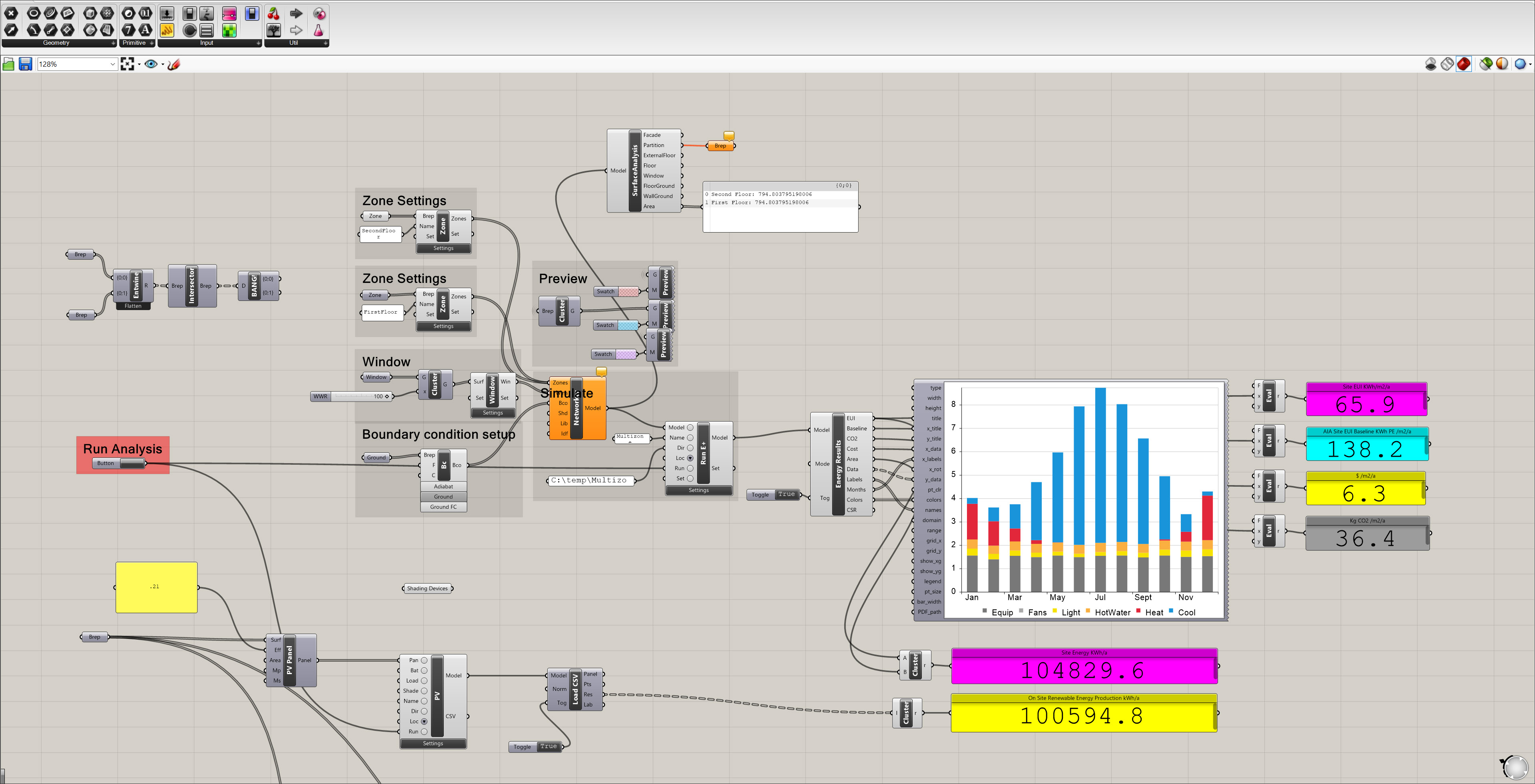Select the Run radio on Run E+

click(690, 468)
